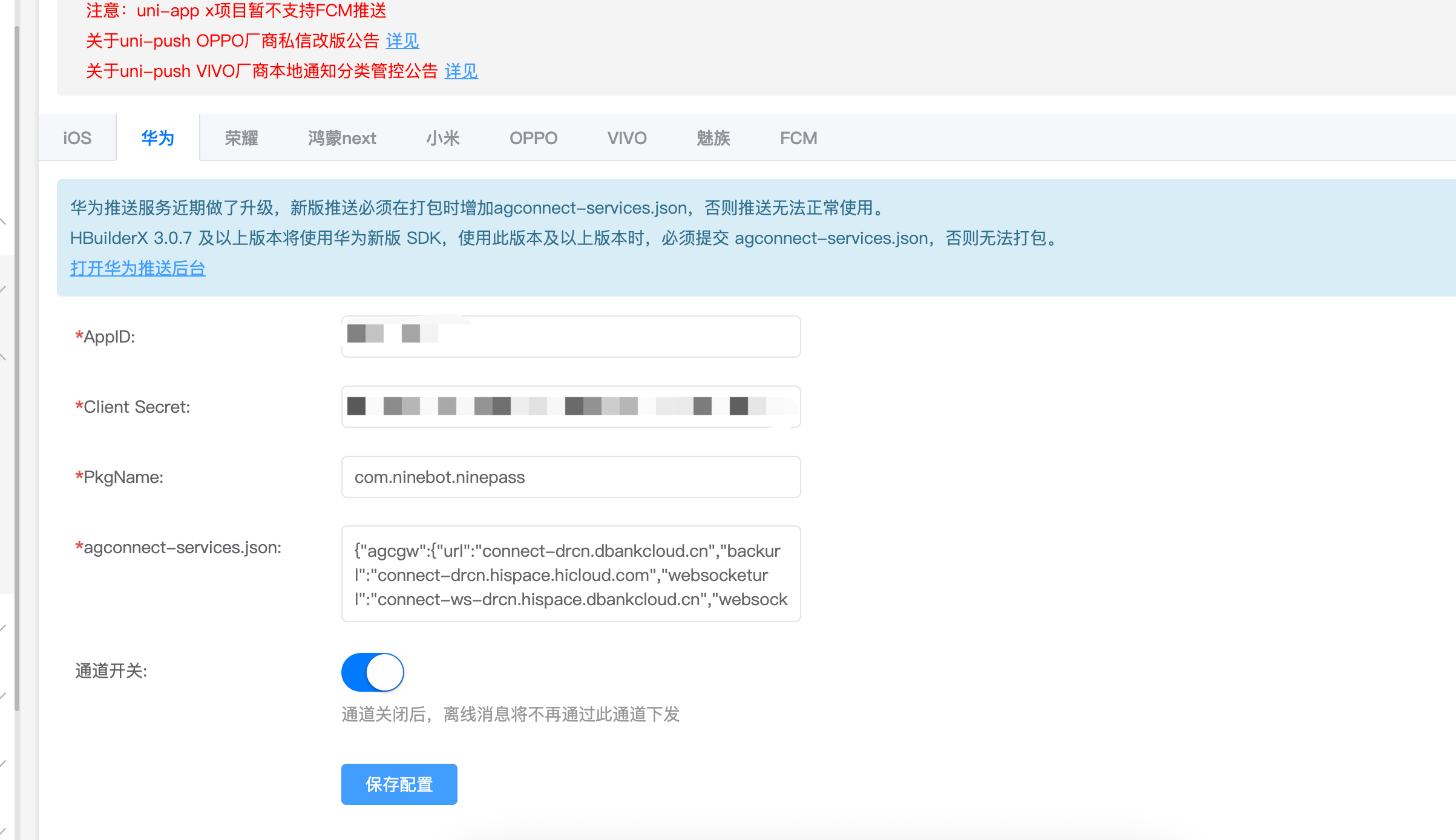Screen dimensions: 1456x840
Task: Open 详见 link for OPPO announcement
Action: [402, 41]
